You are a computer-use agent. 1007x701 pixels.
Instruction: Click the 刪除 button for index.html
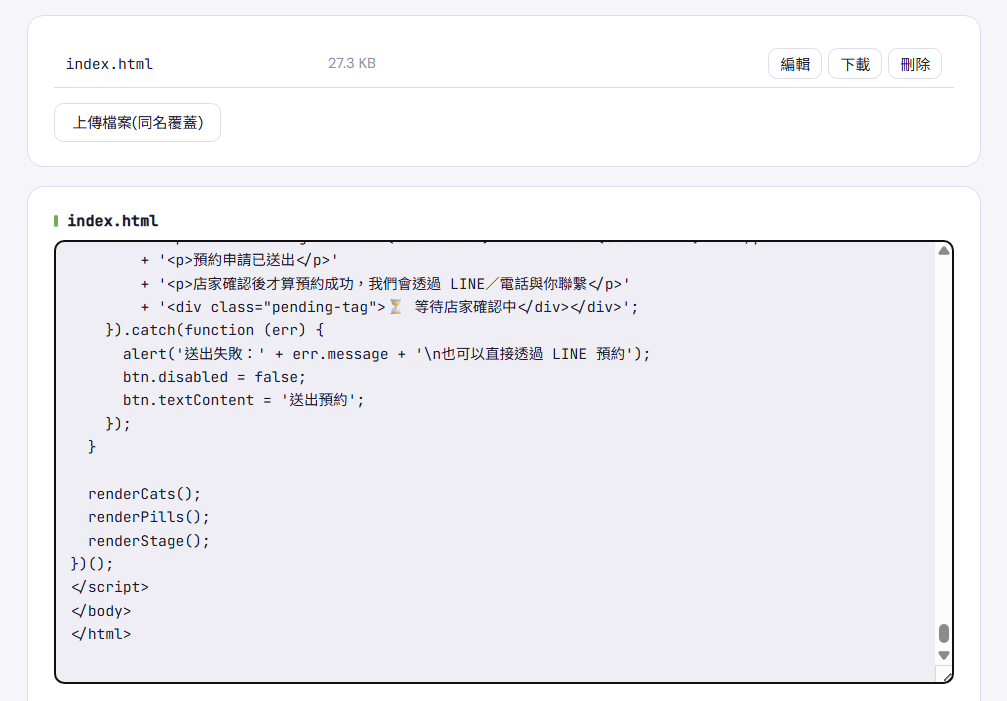915,64
